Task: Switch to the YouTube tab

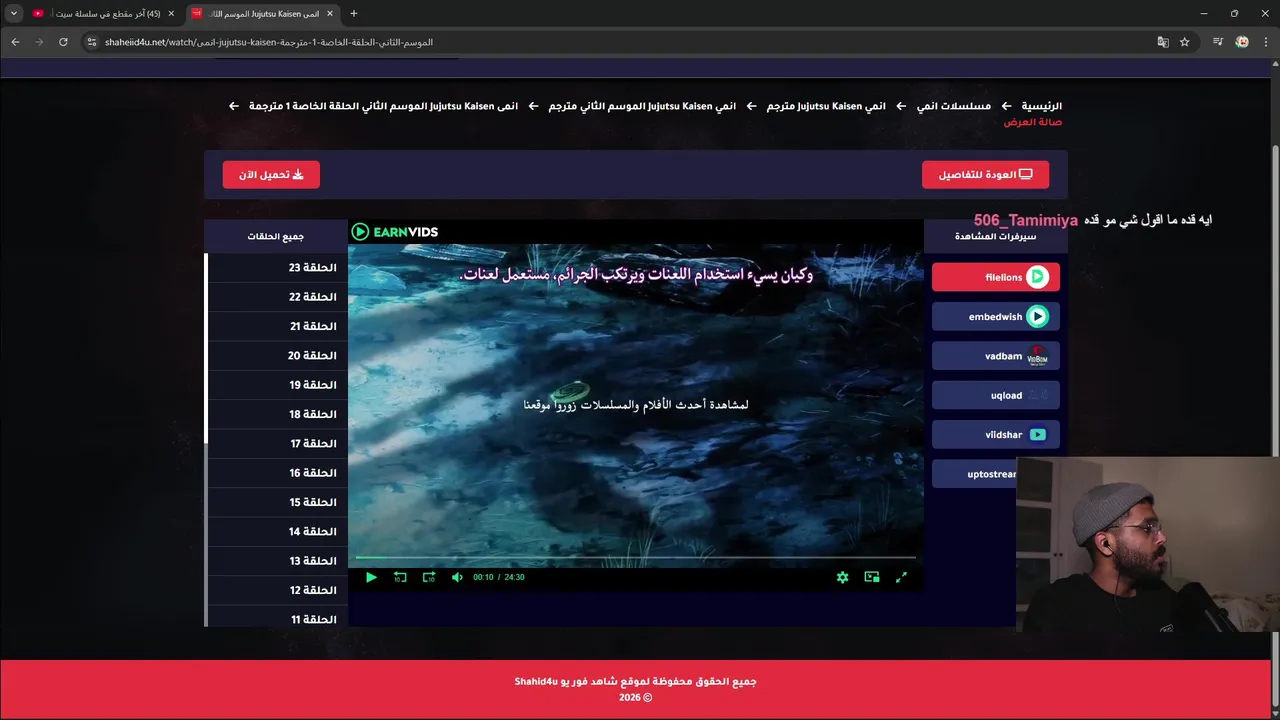Action: click(104, 14)
